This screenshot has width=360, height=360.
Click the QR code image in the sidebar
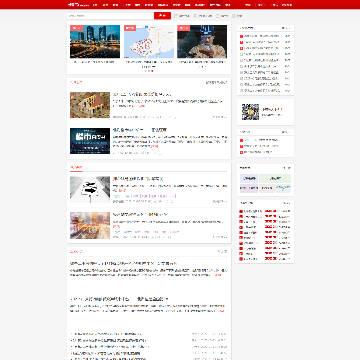pyautogui.click(x=250, y=112)
